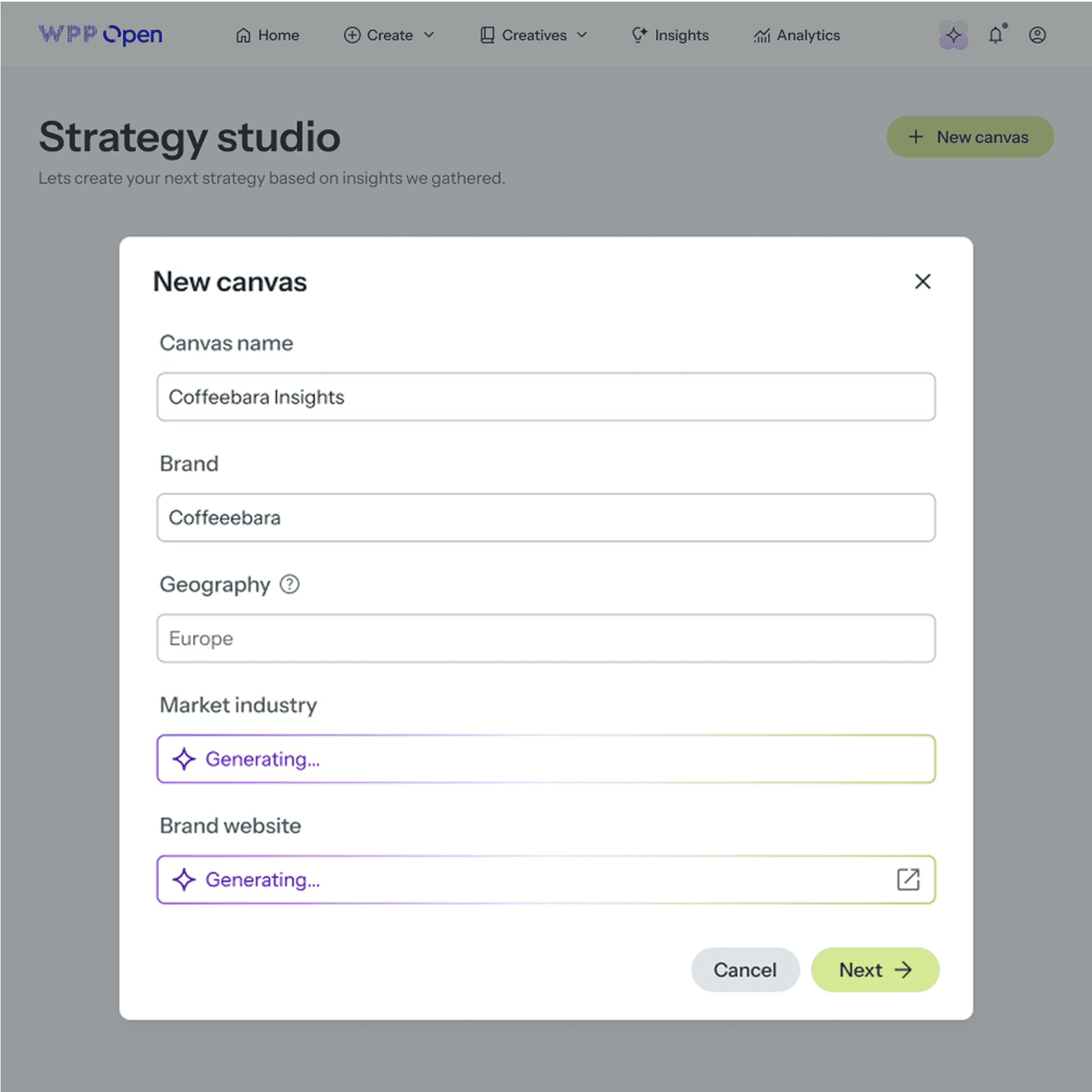This screenshot has width=1092, height=1092.
Task: Go to the Analytics page
Action: click(796, 35)
